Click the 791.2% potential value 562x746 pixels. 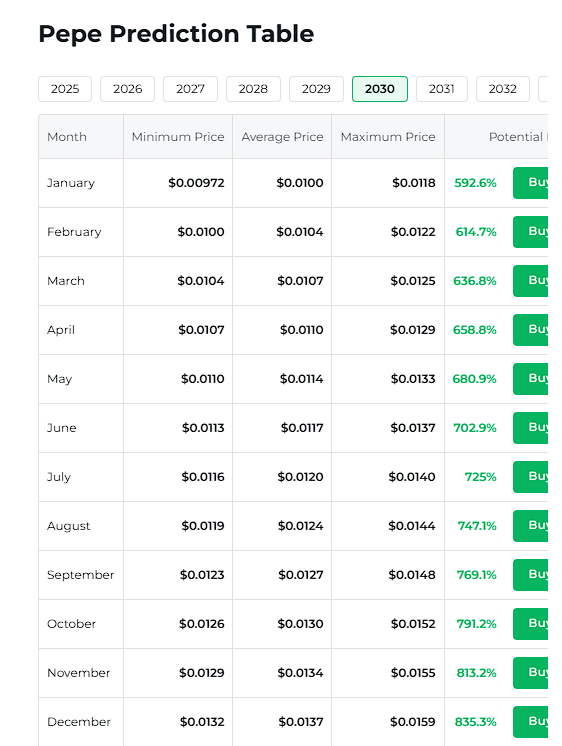[476, 624]
